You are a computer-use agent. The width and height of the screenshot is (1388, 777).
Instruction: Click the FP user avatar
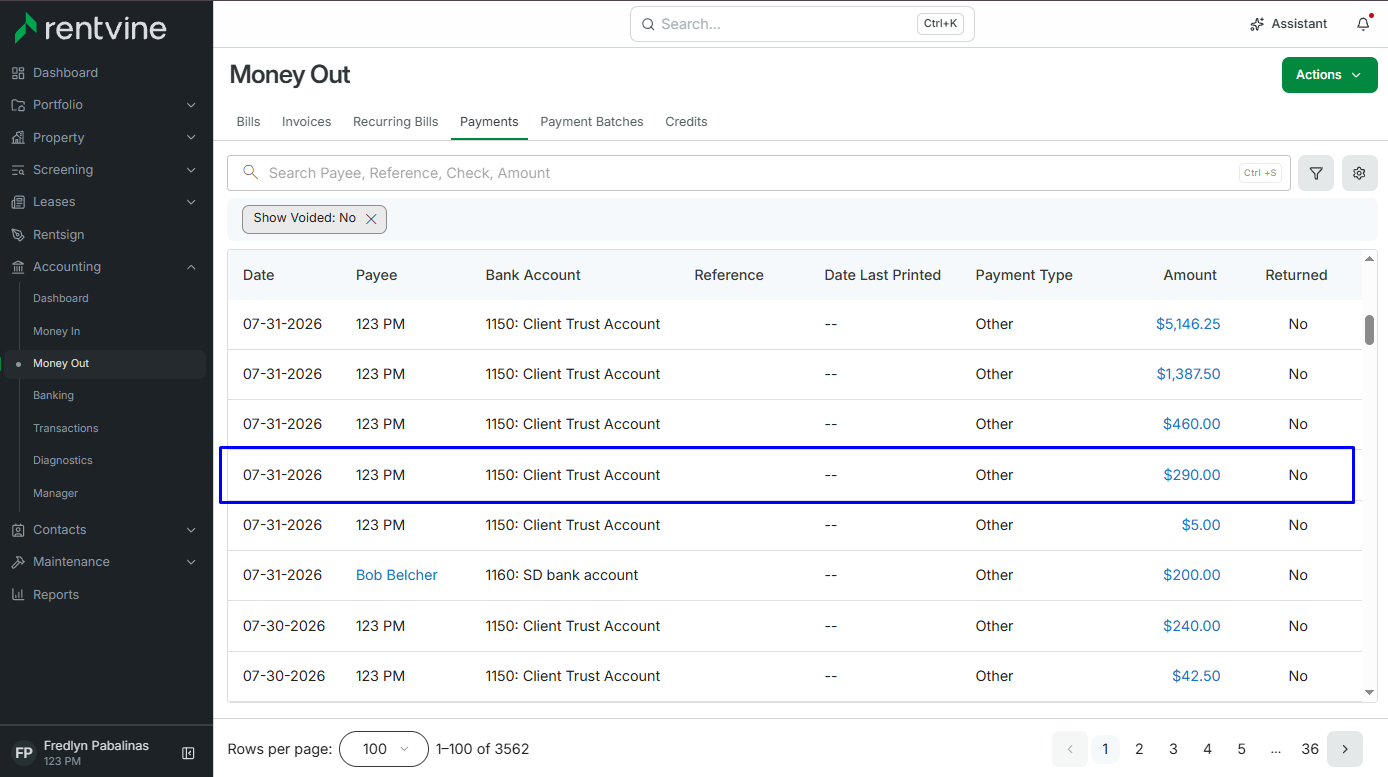tap(24, 753)
